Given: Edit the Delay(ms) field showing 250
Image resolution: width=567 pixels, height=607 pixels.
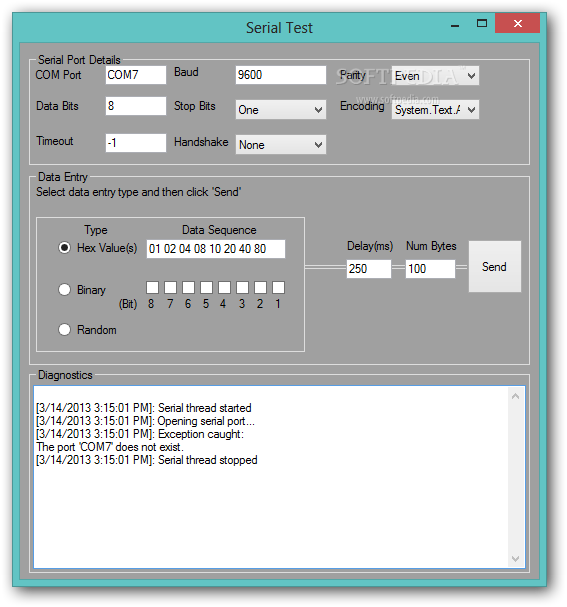Looking at the screenshot, I should [368, 269].
